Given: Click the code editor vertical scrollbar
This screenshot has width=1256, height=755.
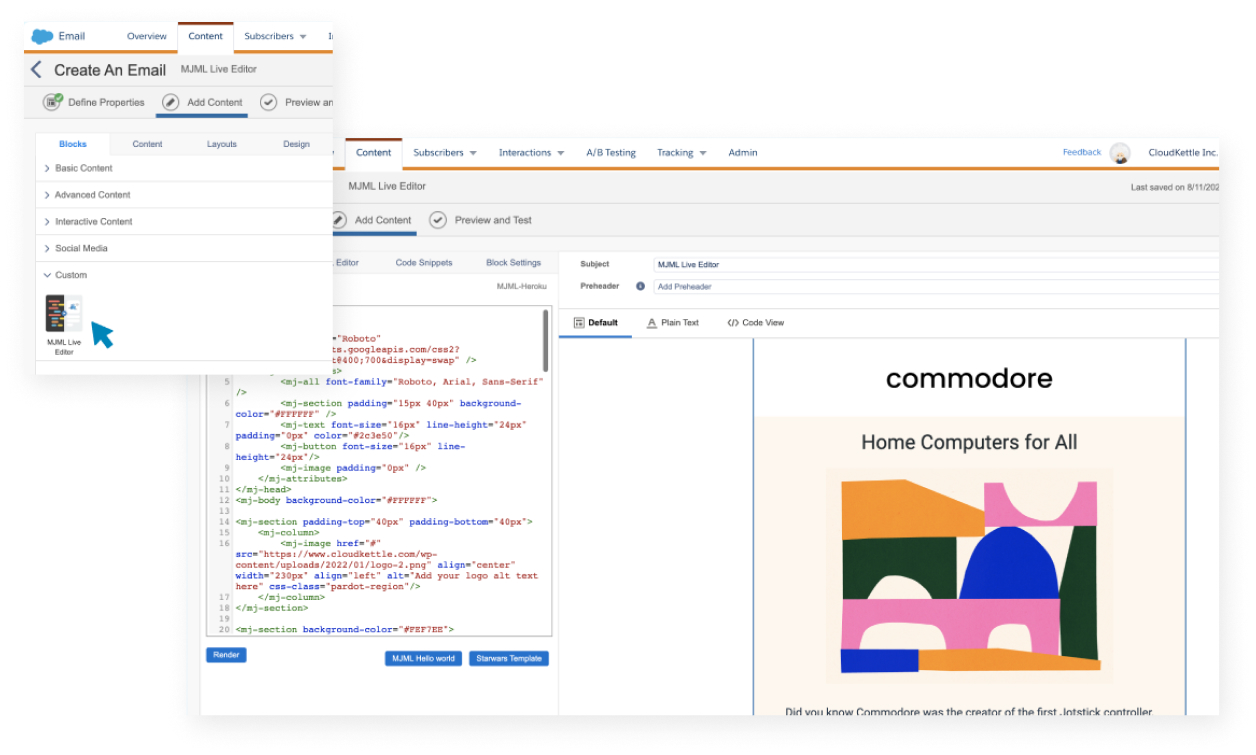Looking at the screenshot, I should pos(546,340).
